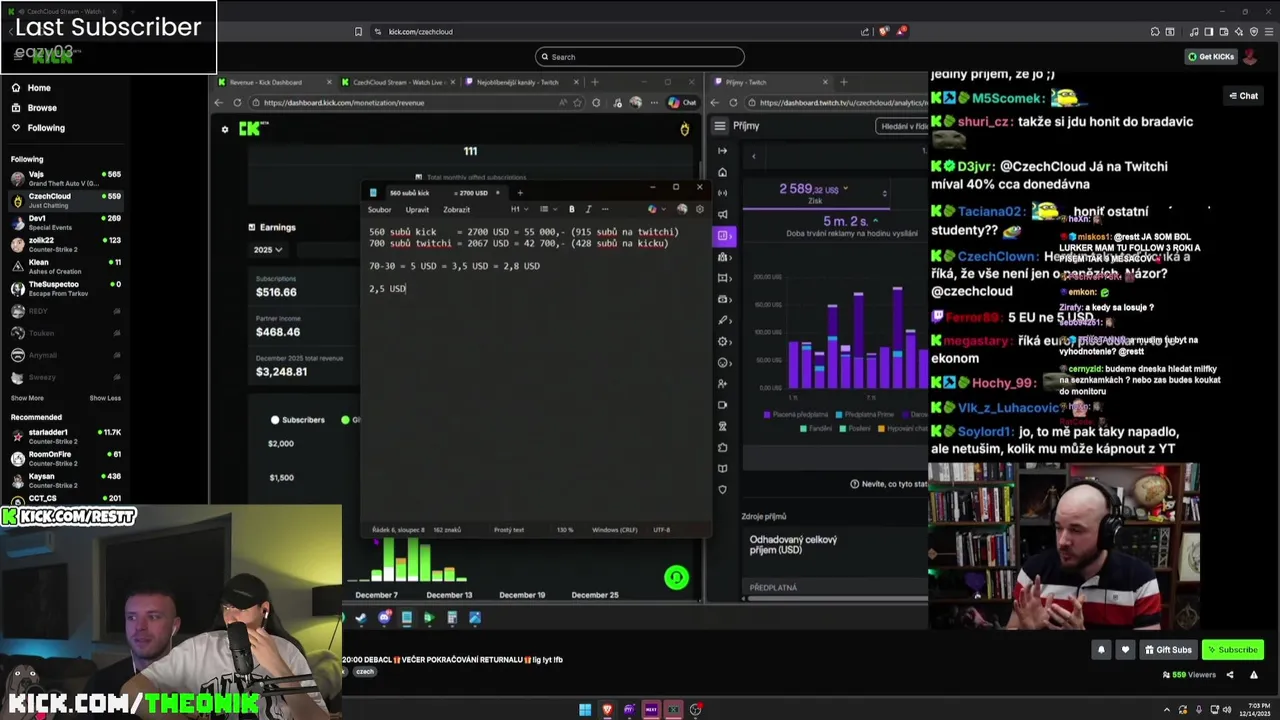The width and height of the screenshot is (1280, 720).
Task: Open Notepad settings gear
Action: coord(699,209)
